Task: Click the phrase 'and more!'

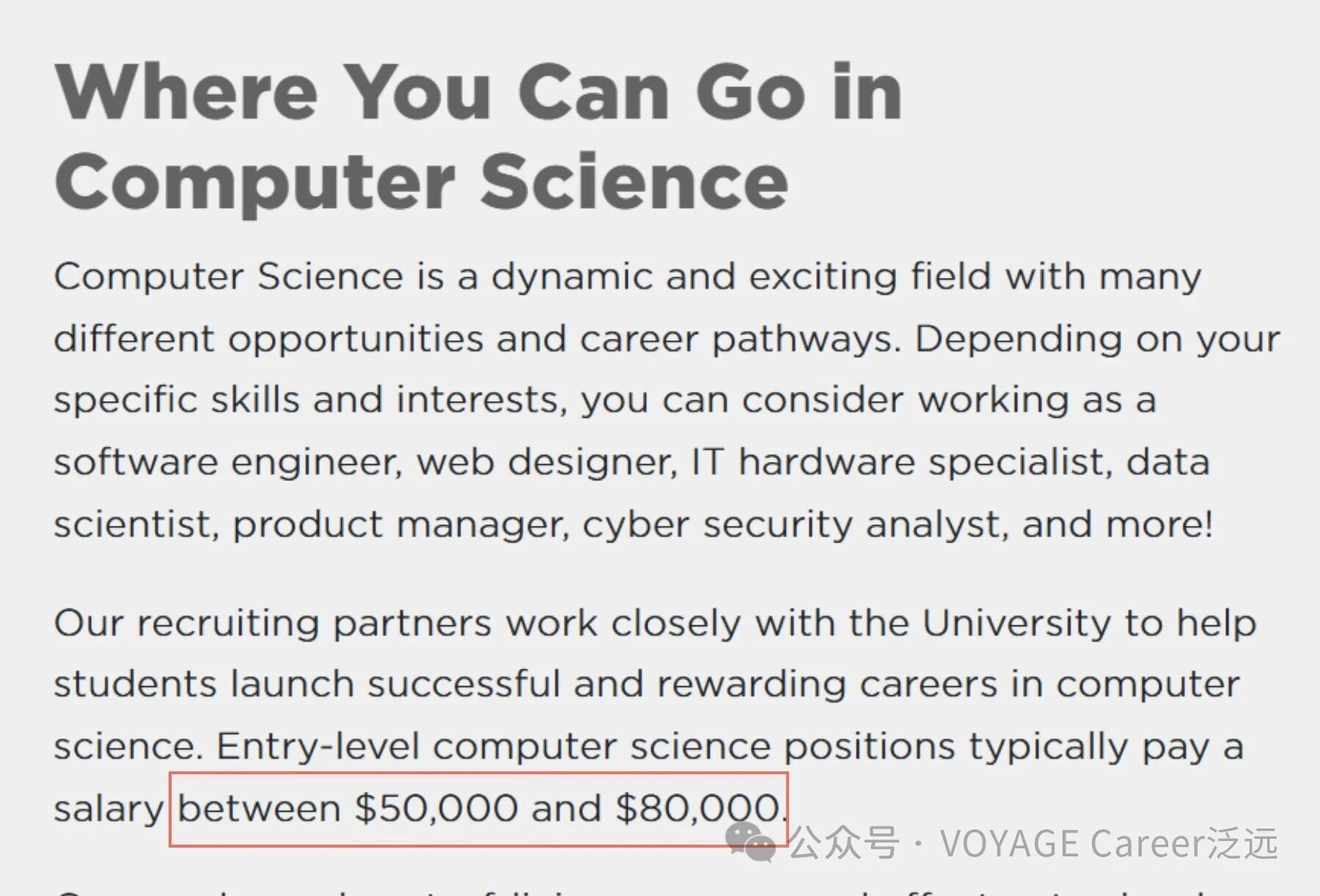Action: [1118, 525]
